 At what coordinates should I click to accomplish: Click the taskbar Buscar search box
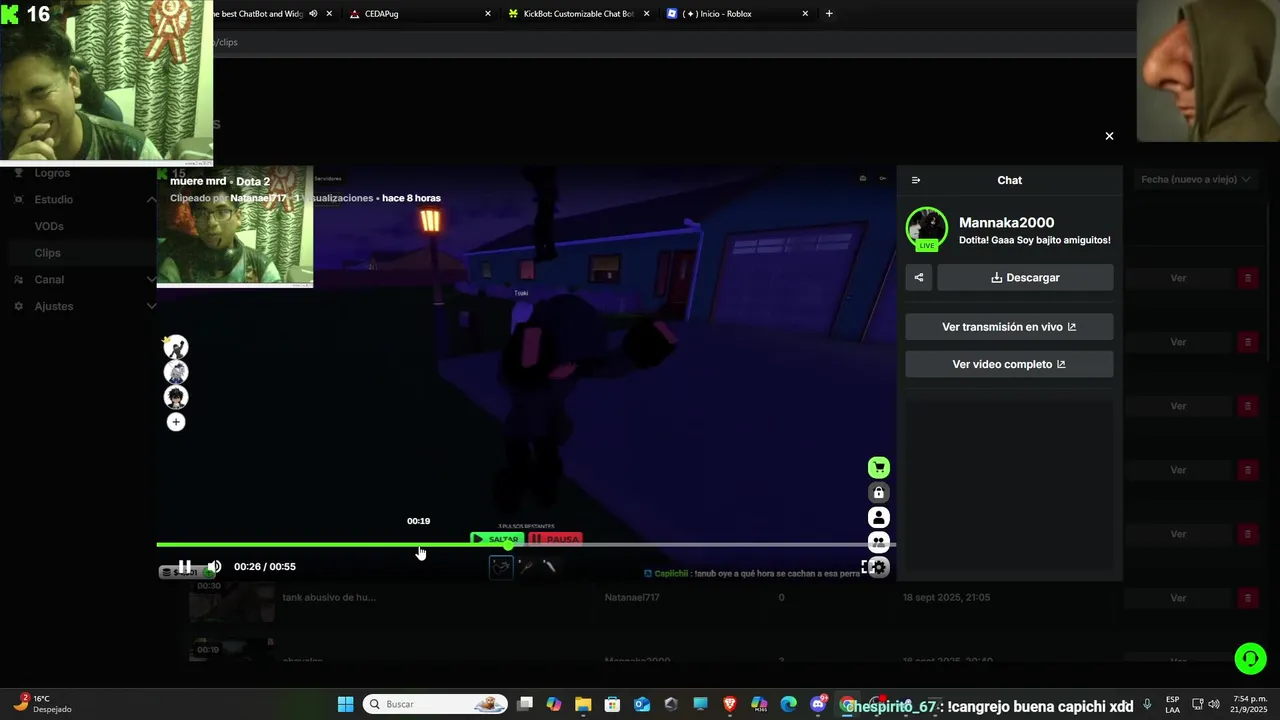coord(435,704)
